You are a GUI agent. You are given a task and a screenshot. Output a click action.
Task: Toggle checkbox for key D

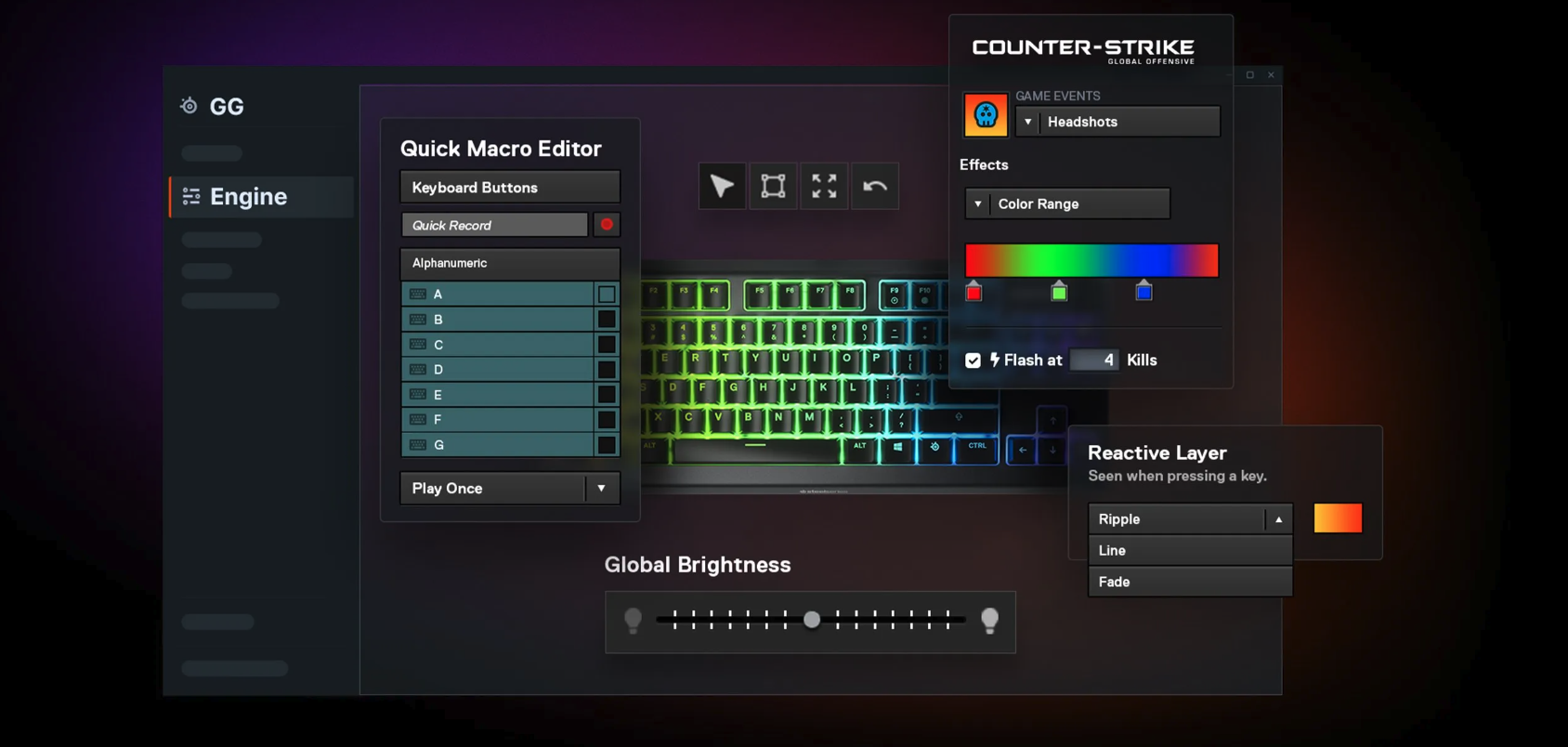tap(607, 369)
